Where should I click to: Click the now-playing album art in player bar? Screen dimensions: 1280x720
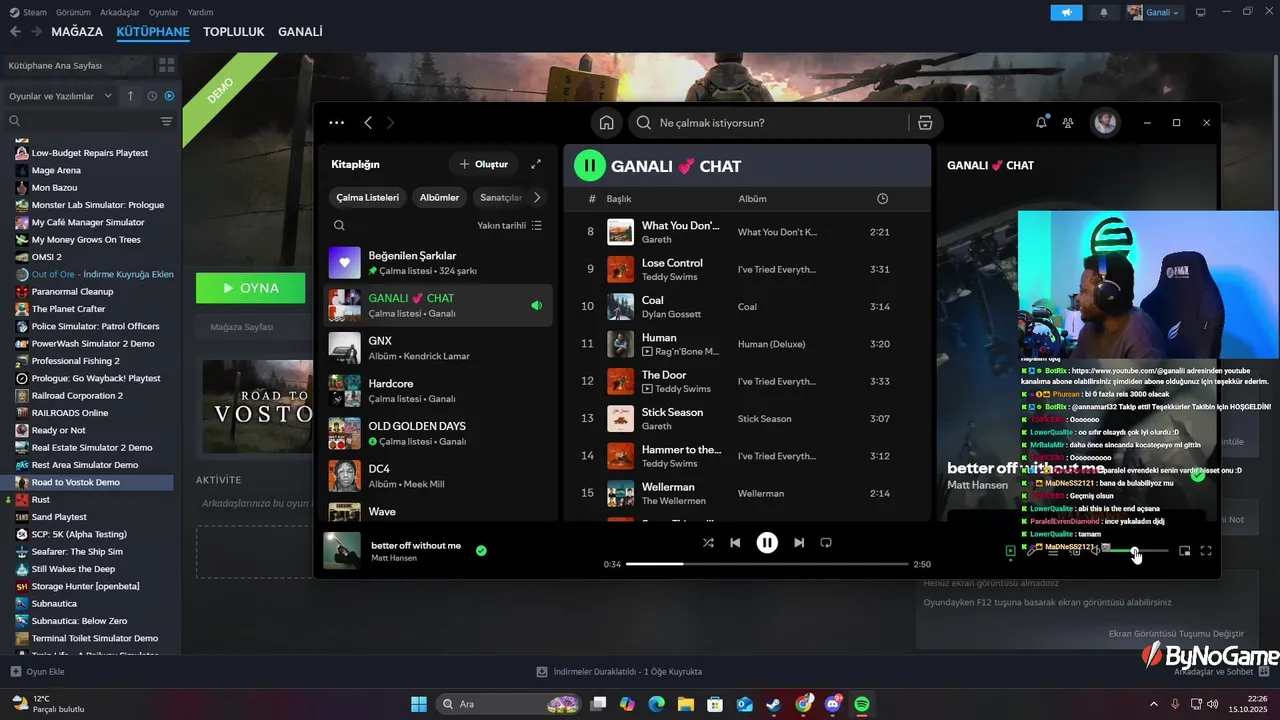pyautogui.click(x=342, y=551)
